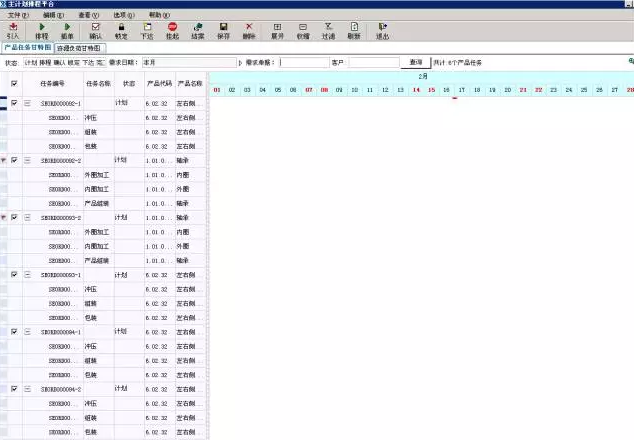Click the red flag on row 092-2
The image size is (634, 440).
(4, 161)
